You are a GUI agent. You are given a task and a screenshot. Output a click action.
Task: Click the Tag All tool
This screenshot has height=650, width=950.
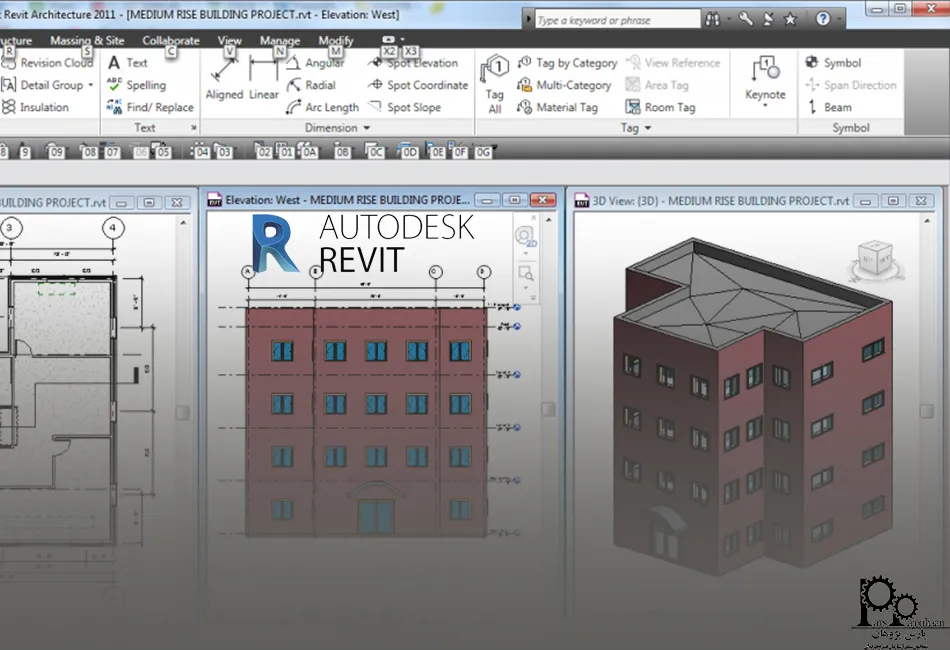pyautogui.click(x=495, y=84)
